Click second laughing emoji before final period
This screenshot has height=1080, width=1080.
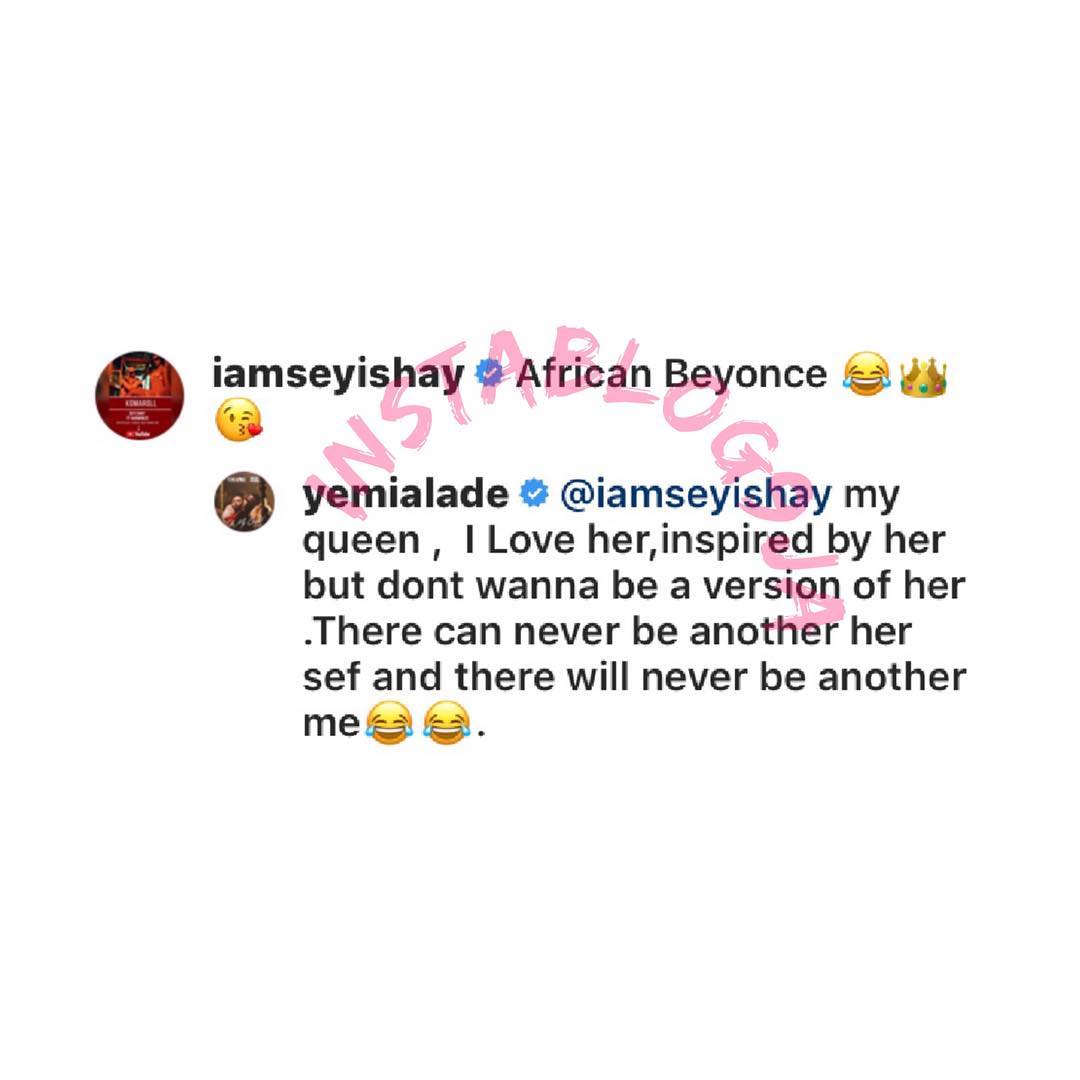pos(447,723)
